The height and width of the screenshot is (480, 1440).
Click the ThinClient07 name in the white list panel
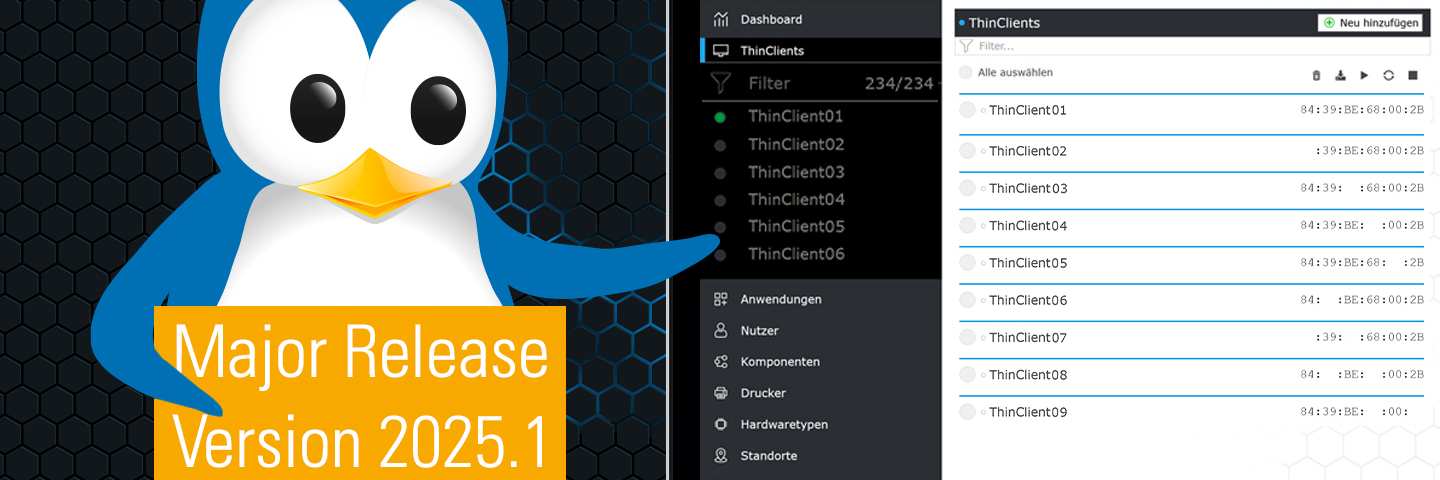click(x=1028, y=337)
